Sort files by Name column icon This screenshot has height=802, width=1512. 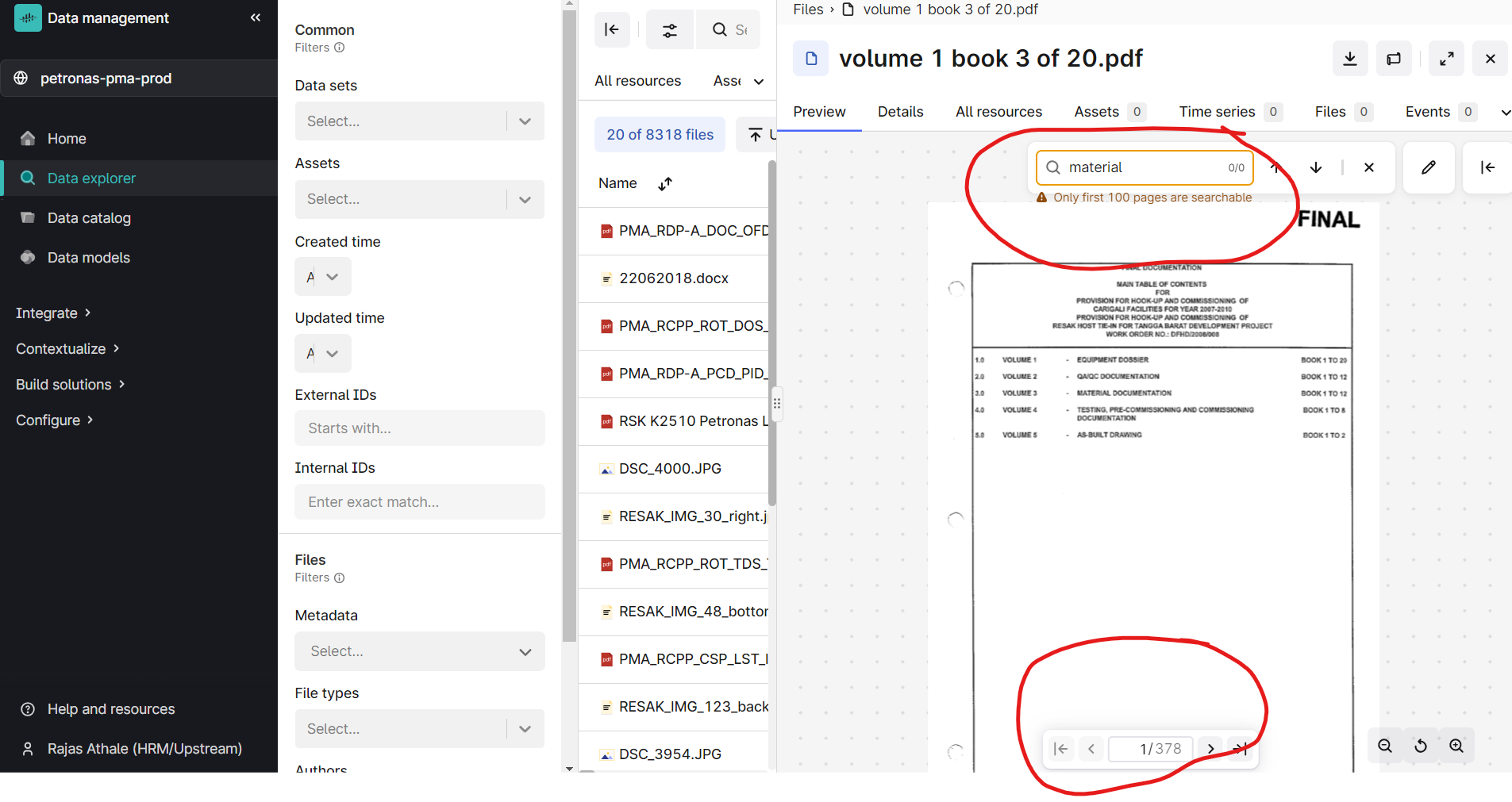[x=665, y=184]
